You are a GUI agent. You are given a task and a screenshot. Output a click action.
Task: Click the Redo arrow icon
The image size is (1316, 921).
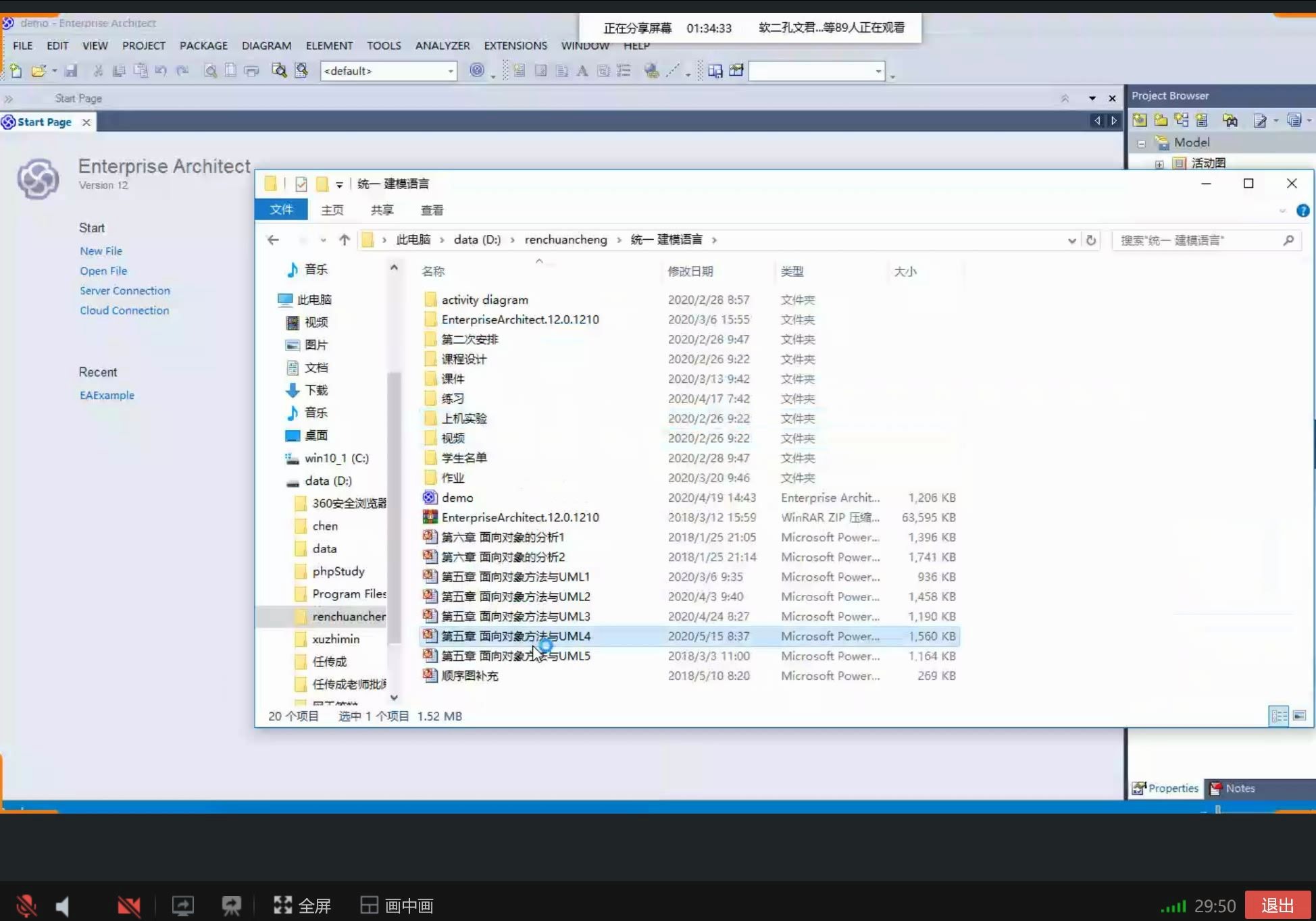[182, 71]
